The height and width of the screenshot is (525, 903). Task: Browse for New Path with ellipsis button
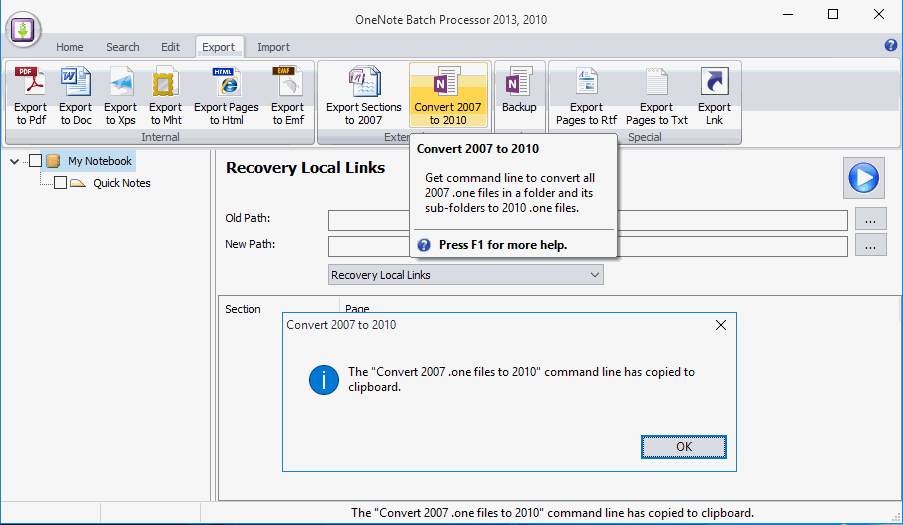(x=870, y=246)
